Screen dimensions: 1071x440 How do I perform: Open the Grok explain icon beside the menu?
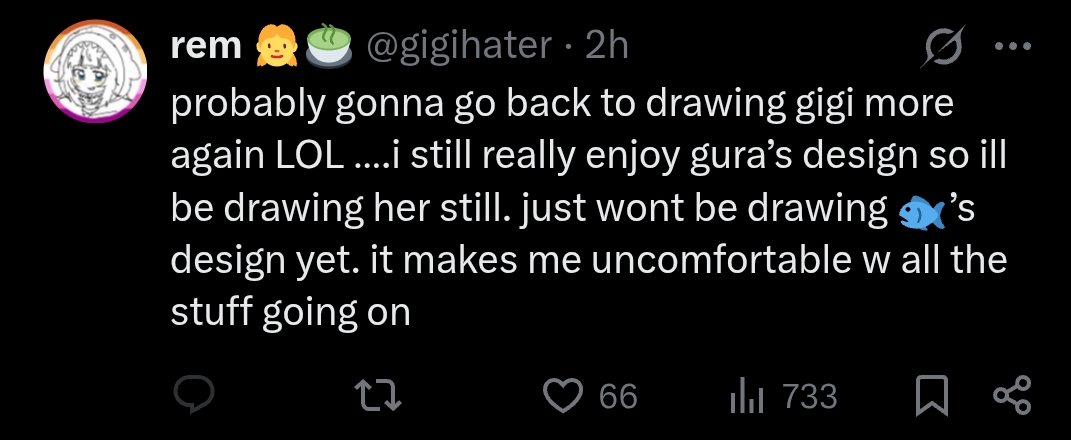pos(944,46)
